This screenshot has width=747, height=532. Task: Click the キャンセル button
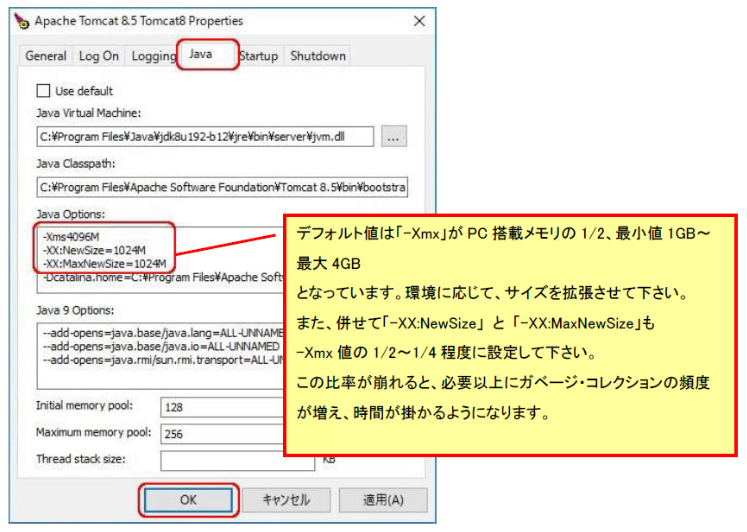click(x=286, y=499)
